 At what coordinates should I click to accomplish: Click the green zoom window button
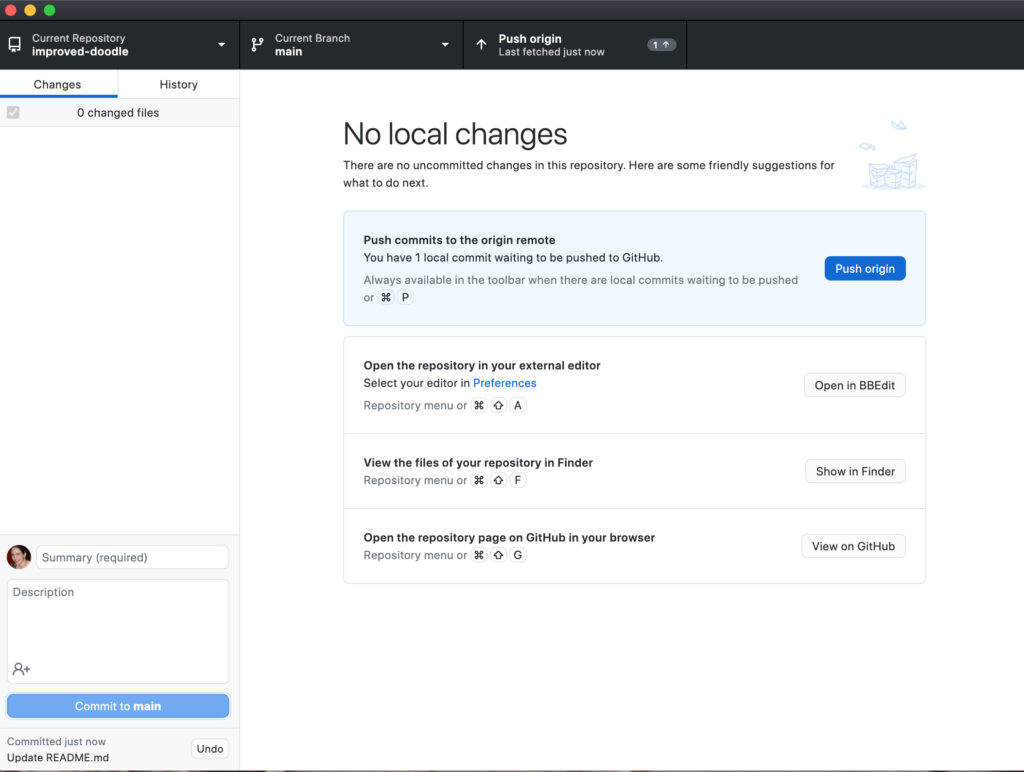[50, 10]
